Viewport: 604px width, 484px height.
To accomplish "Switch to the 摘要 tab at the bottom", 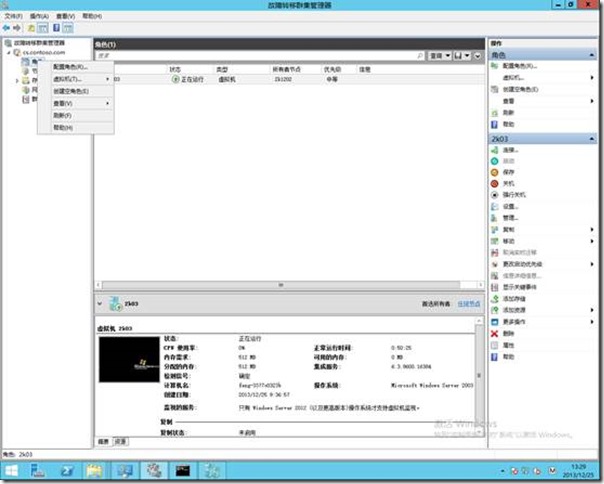I will coord(103,441).
